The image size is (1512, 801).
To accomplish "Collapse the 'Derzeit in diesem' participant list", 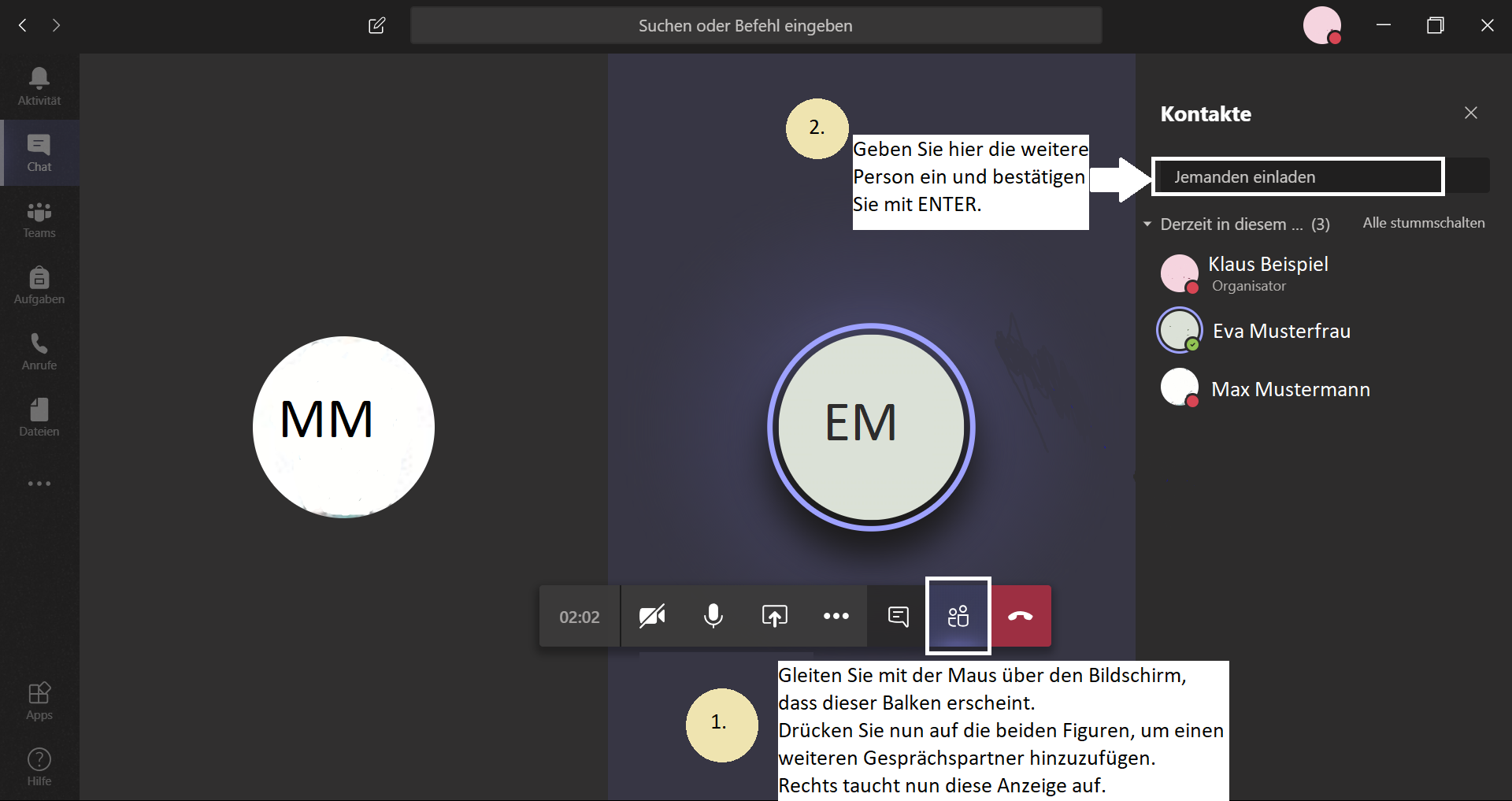I will 1147,224.
